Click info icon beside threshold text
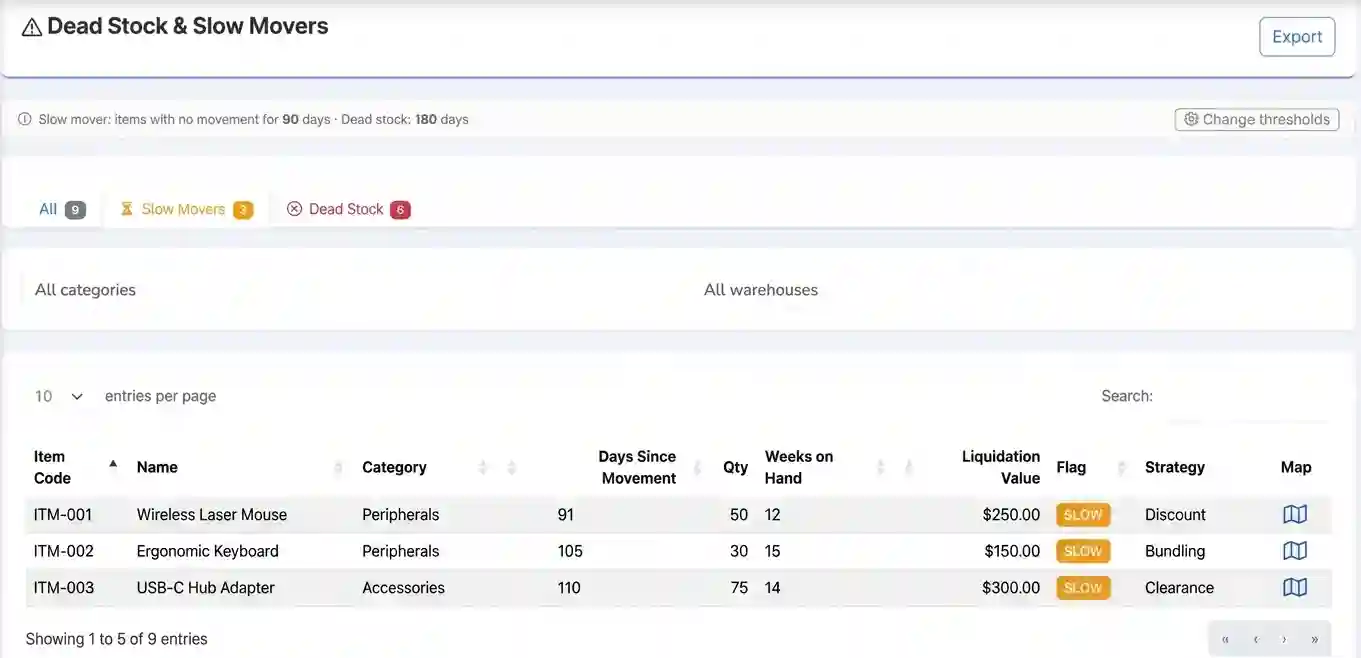This screenshot has width=1361, height=658. (x=25, y=119)
